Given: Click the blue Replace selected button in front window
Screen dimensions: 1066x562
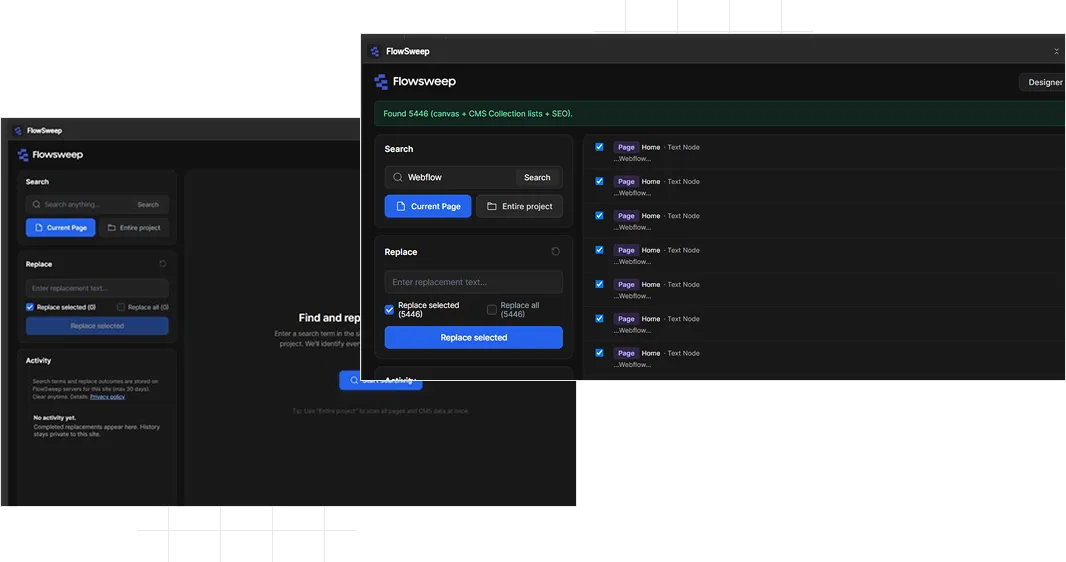Looking at the screenshot, I should coord(474,338).
